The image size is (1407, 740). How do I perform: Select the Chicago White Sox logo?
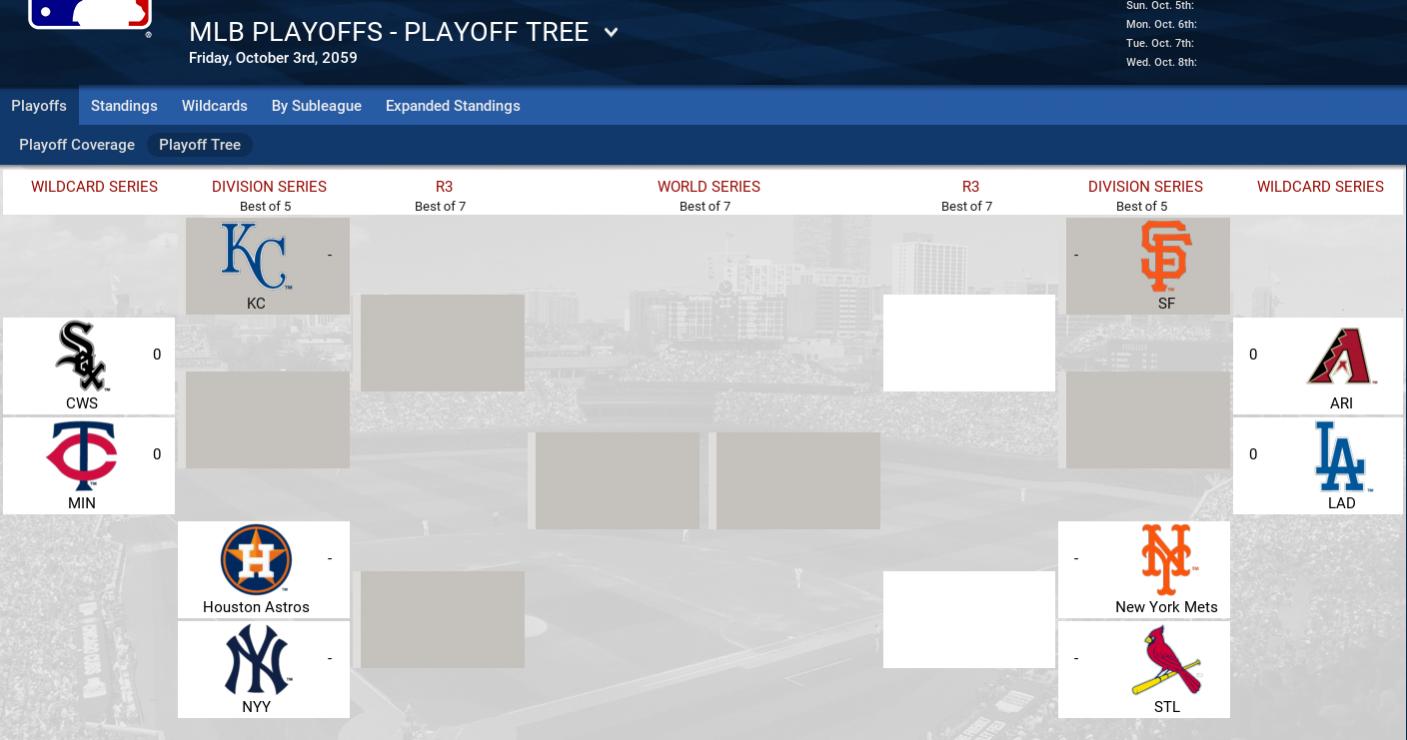point(82,356)
